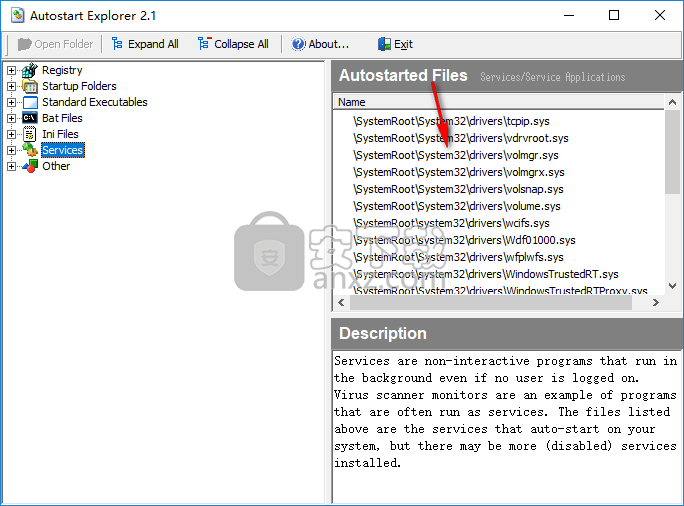The width and height of the screenshot is (684, 506).
Task: Click the Name column header
Action: click(x=499, y=102)
